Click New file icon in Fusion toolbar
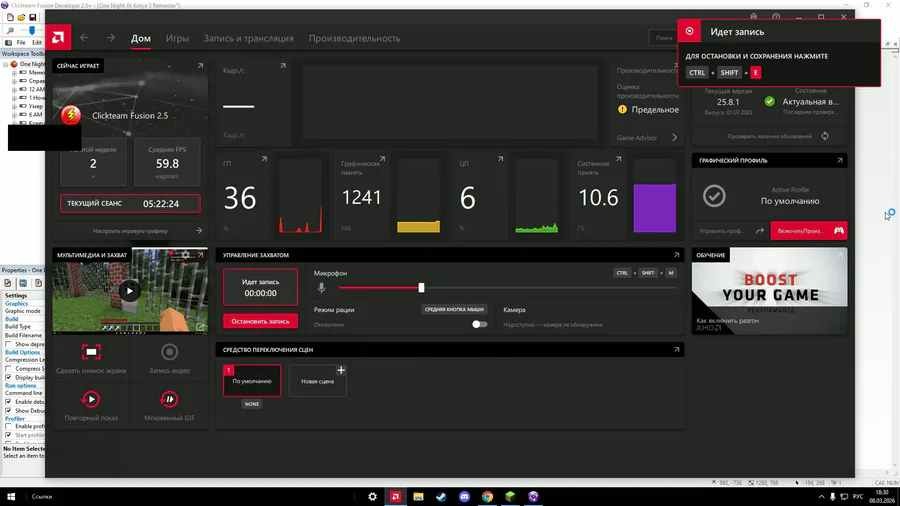Viewport: 900px width, 506px height. coord(10,18)
